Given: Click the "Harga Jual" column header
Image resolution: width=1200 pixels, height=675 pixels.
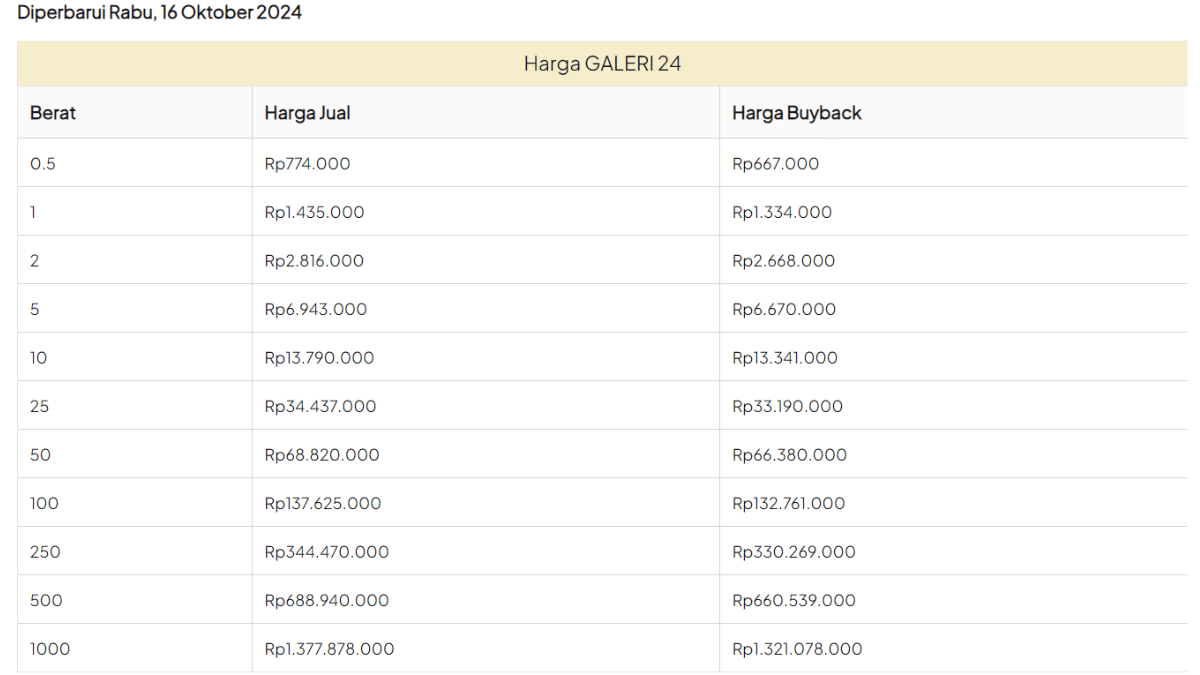Looking at the screenshot, I should pos(307,113).
